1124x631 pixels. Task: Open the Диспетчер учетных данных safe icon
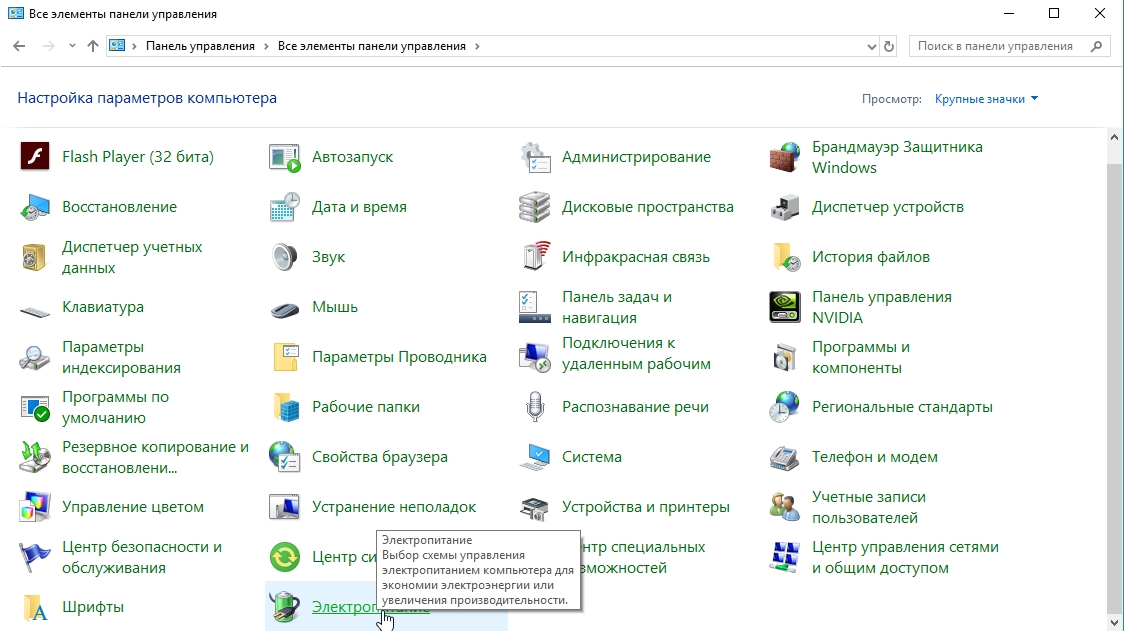[x=34, y=257]
